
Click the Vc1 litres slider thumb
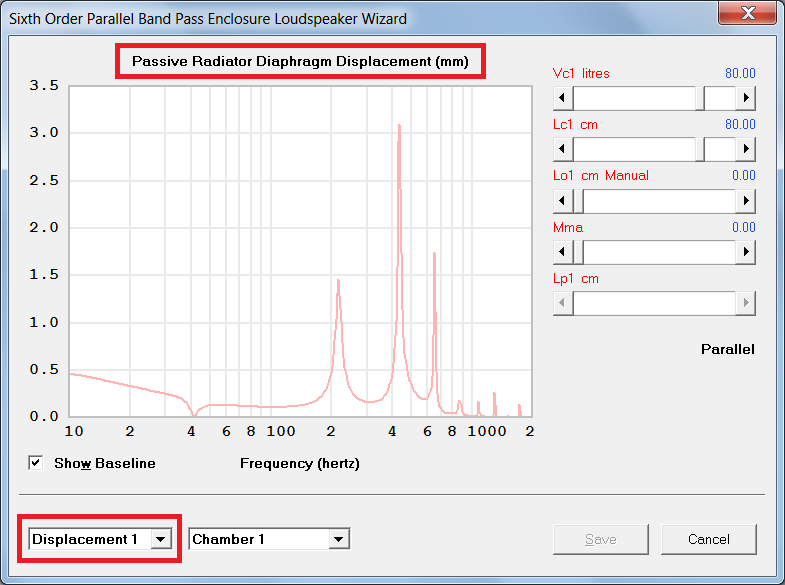[x=700, y=98]
